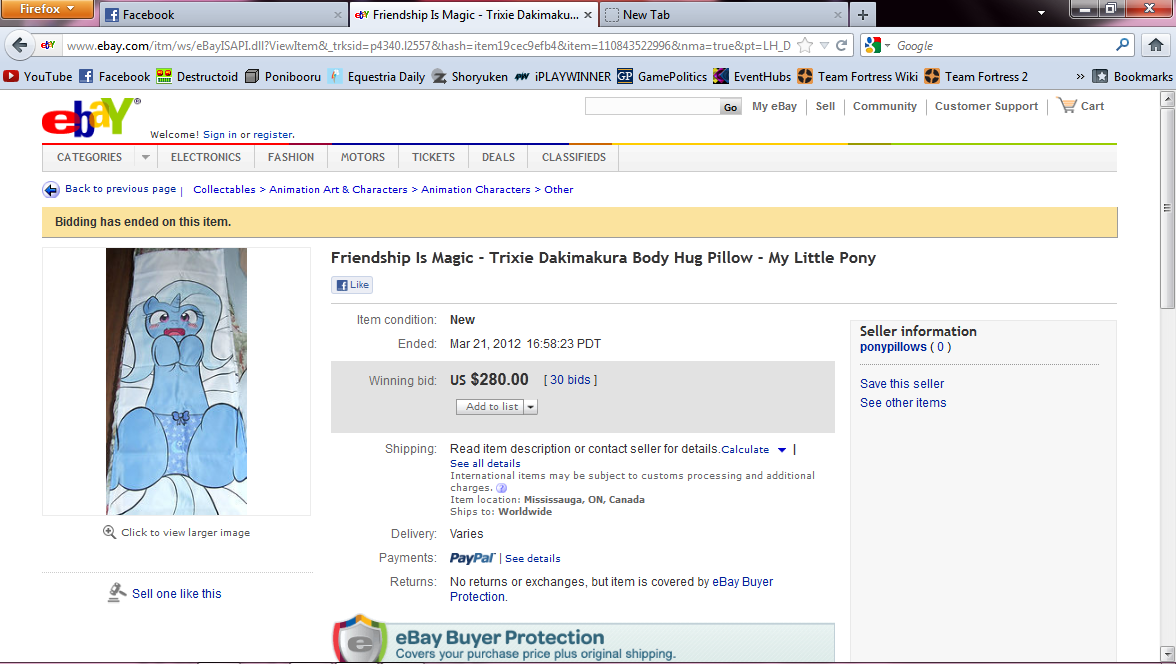The height and width of the screenshot is (664, 1176).
Task: Click the shipping help question mark icon
Action: pos(502,488)
